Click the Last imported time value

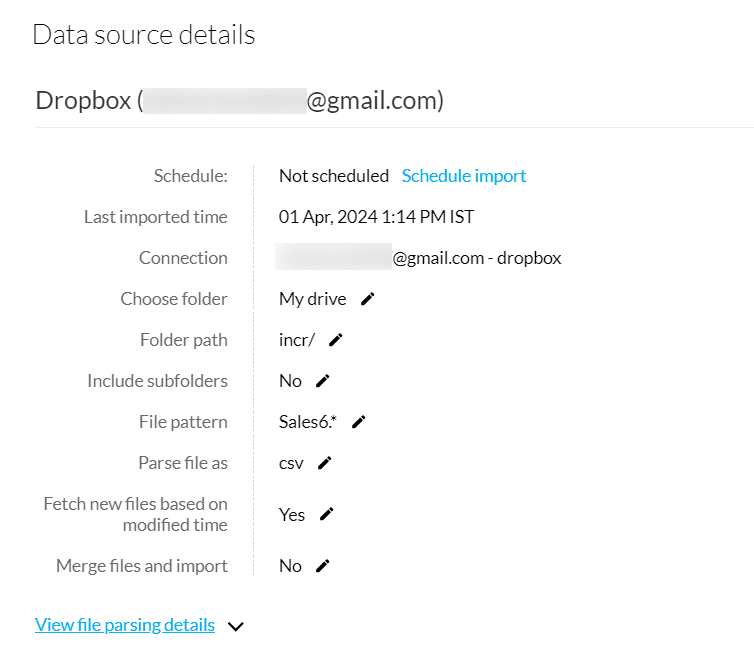376,217
